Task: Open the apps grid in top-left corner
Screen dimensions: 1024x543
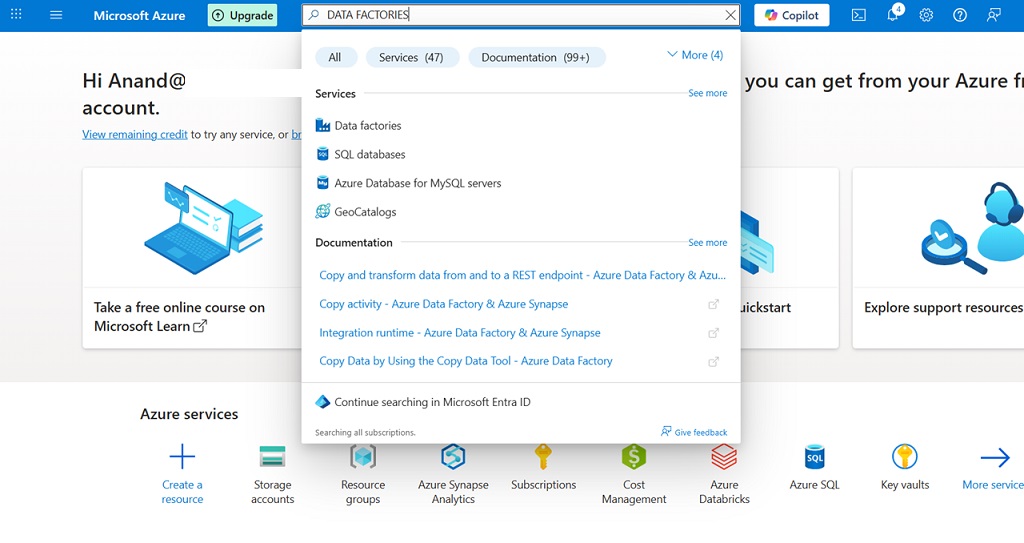Action: click(x=16, y=14)
